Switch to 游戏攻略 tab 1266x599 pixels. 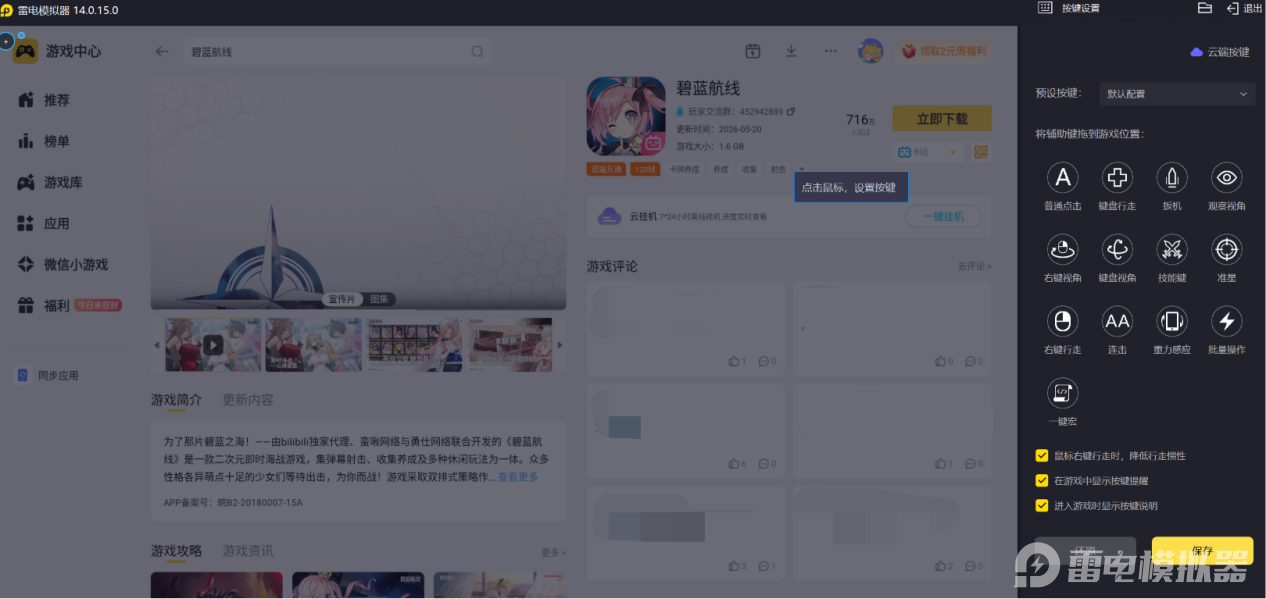point(176,551)
